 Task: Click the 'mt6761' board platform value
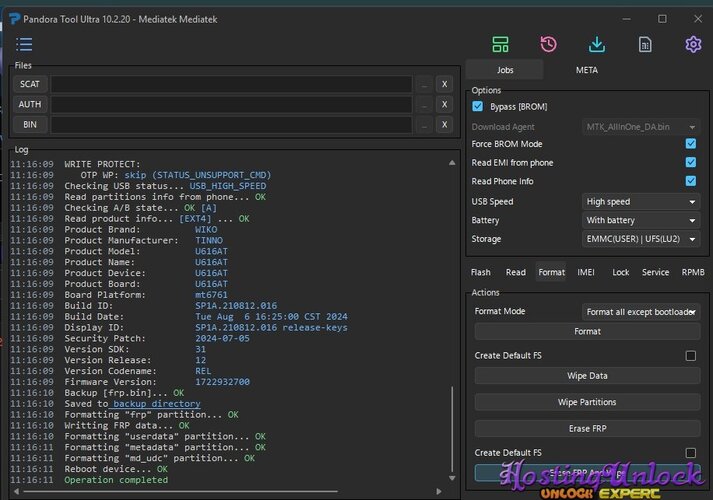pyautogui.click(x=211, y=295)
